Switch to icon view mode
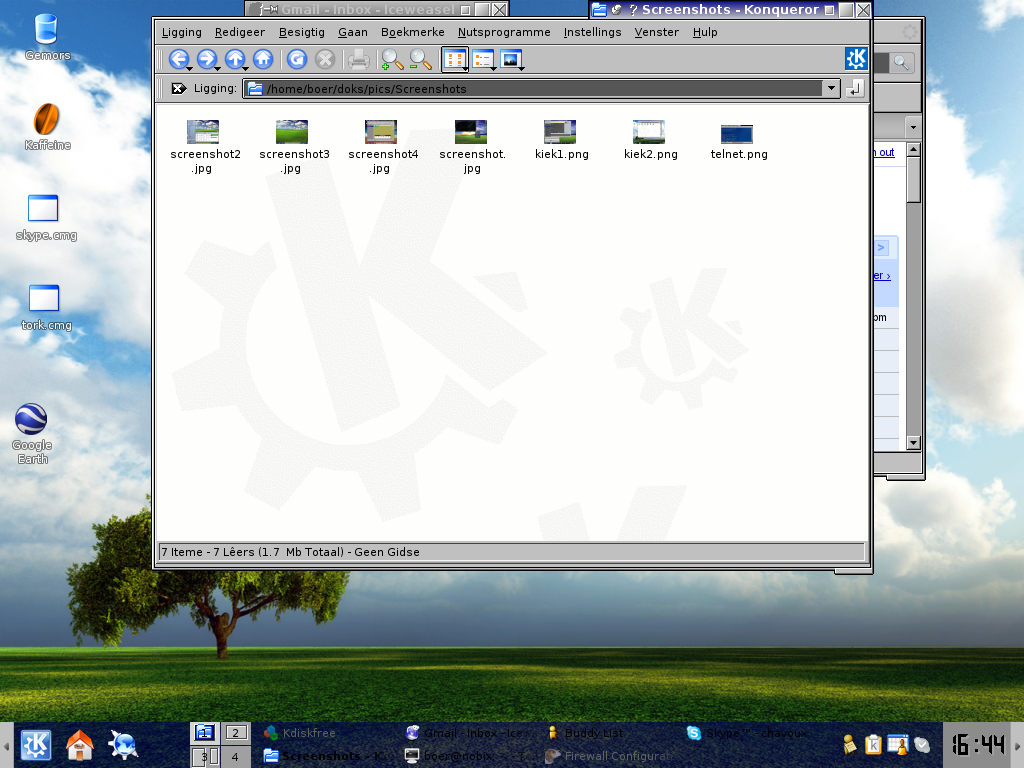The width and height of the screenshot is (1024, 768). [454, 60]
